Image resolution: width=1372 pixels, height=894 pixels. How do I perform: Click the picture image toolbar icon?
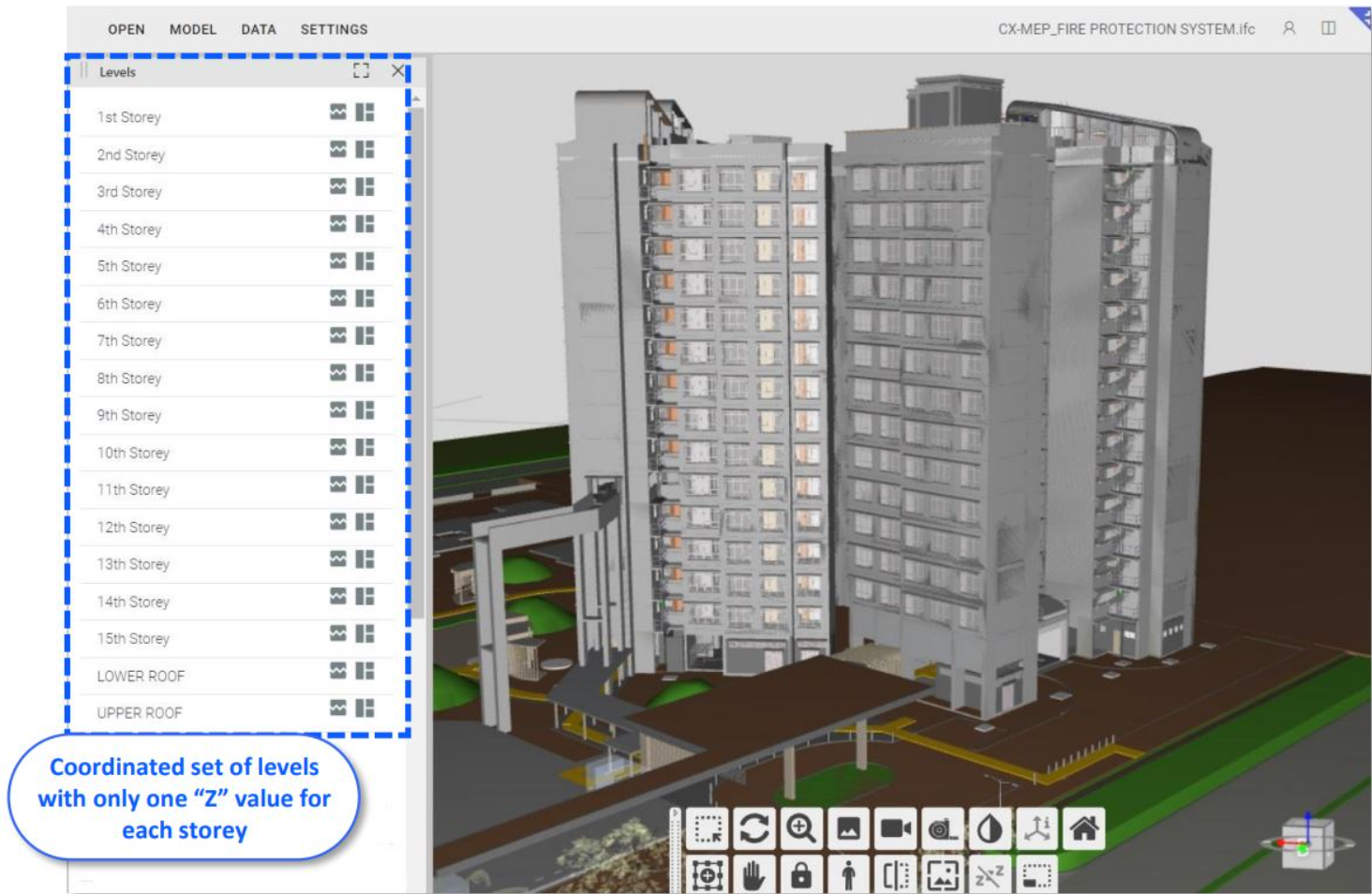point(848,829)
